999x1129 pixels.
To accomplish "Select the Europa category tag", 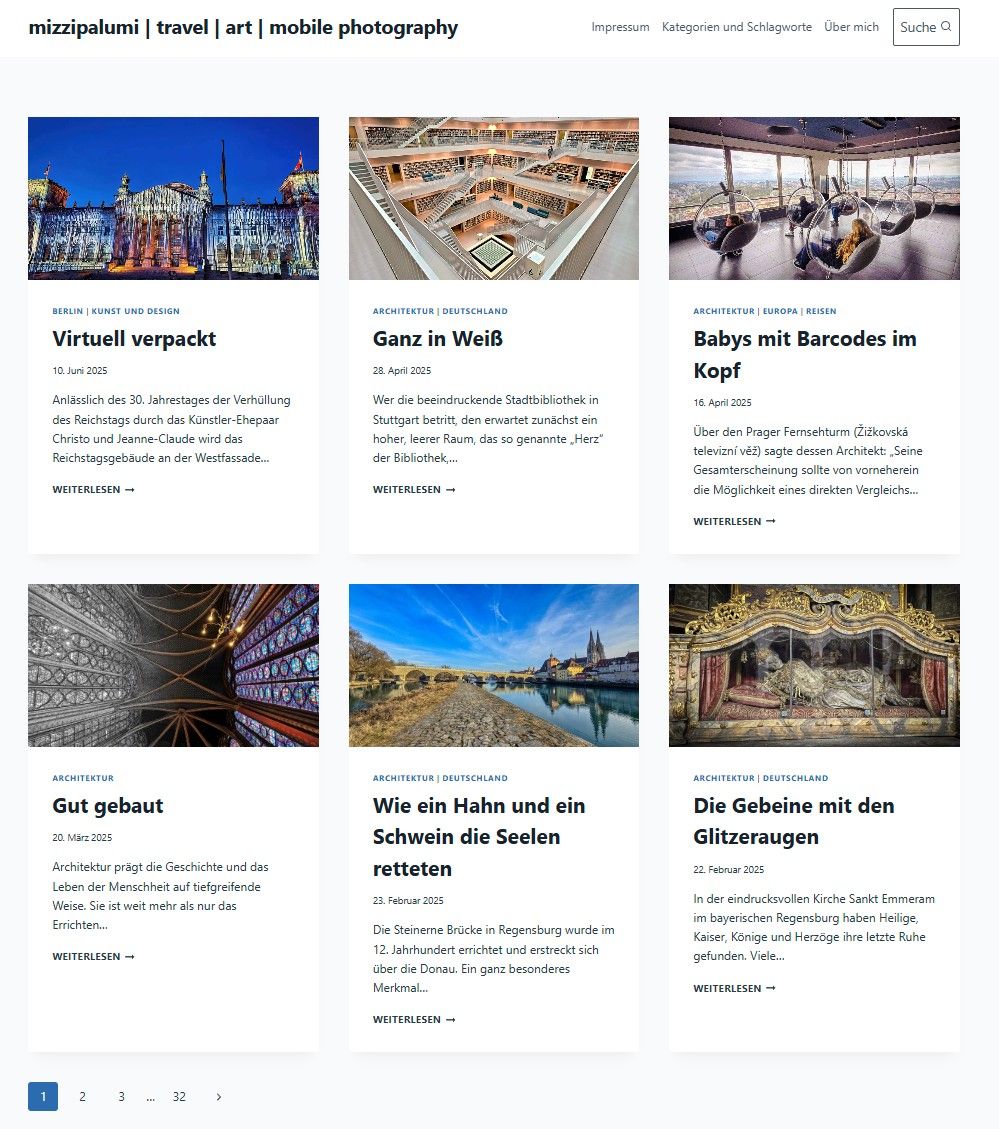I will pyautogui.click(x=780, y=311).
